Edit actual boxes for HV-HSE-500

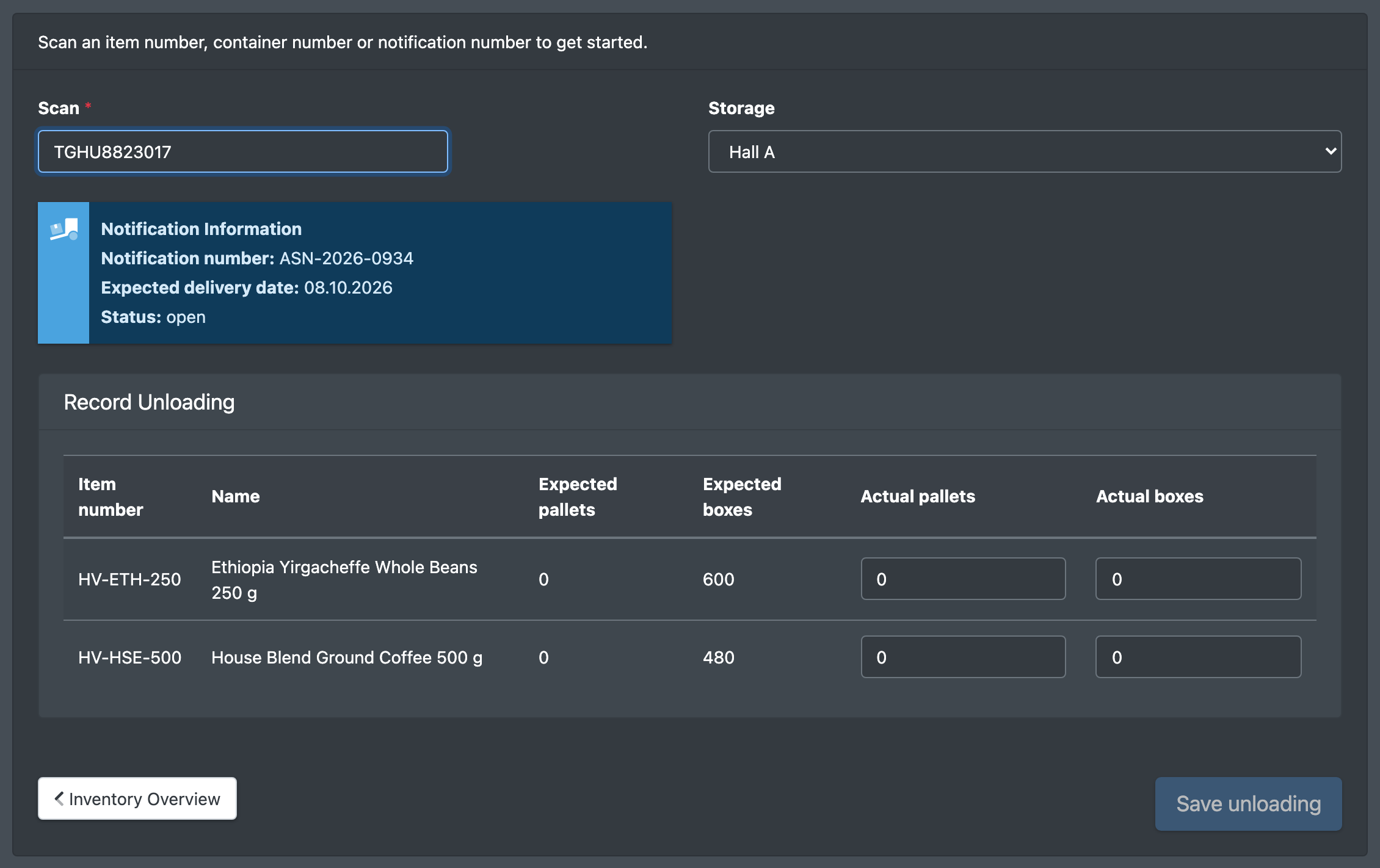pos(1198,657)
